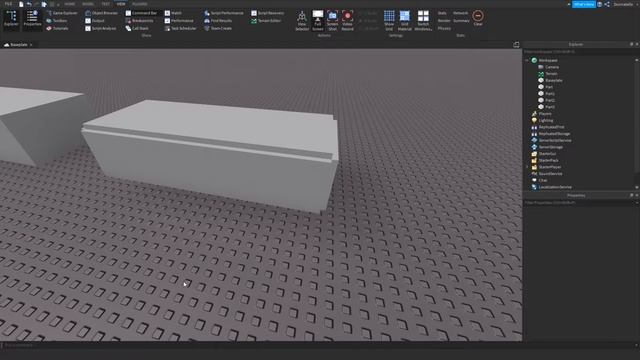Open the Breakpoints window
Viewport: 640px width, 360px height.
point(140,21)
